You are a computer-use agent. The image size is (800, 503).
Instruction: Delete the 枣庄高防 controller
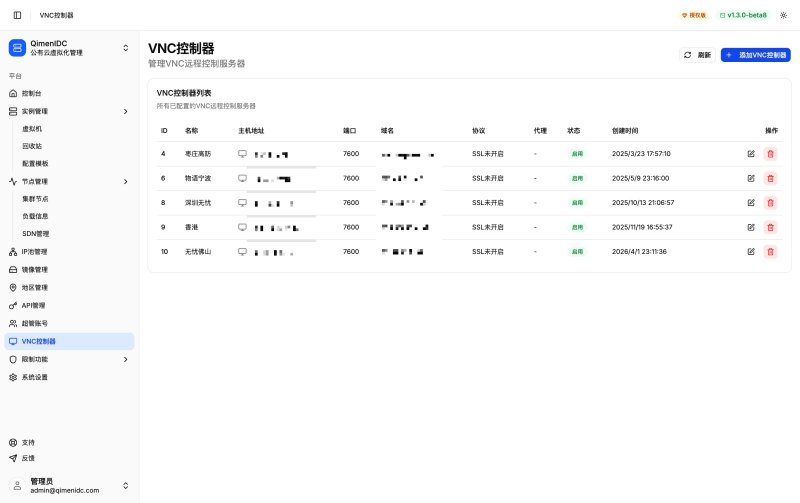coord(770,154)
